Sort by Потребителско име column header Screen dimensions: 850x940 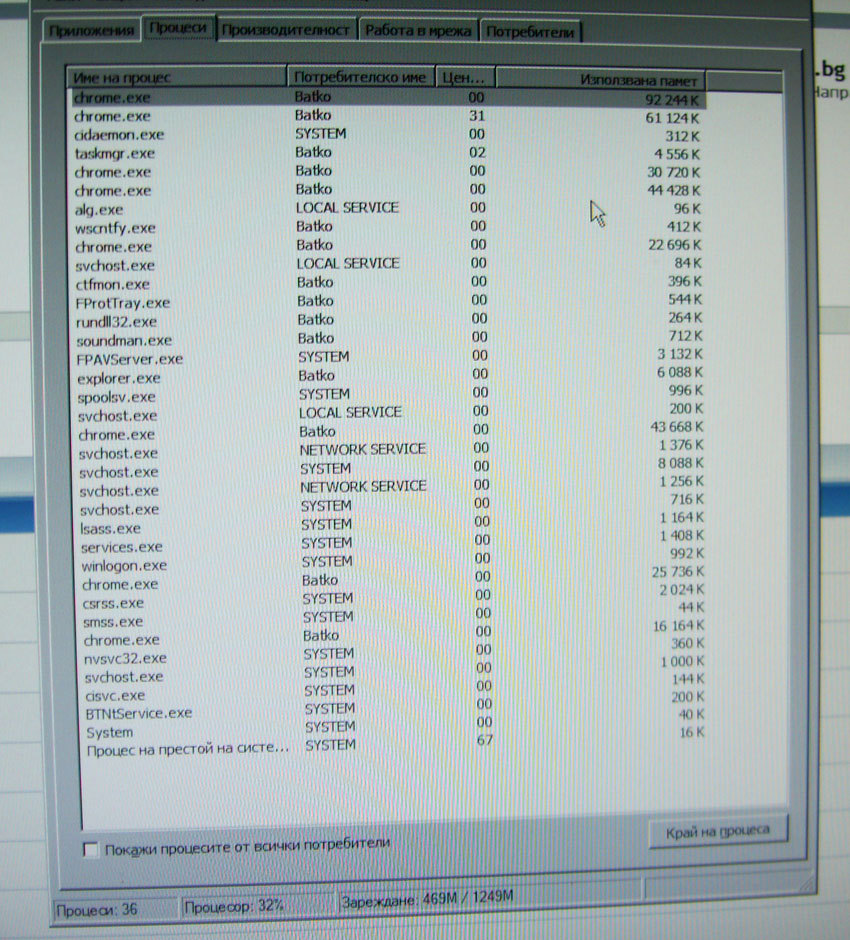362,77
